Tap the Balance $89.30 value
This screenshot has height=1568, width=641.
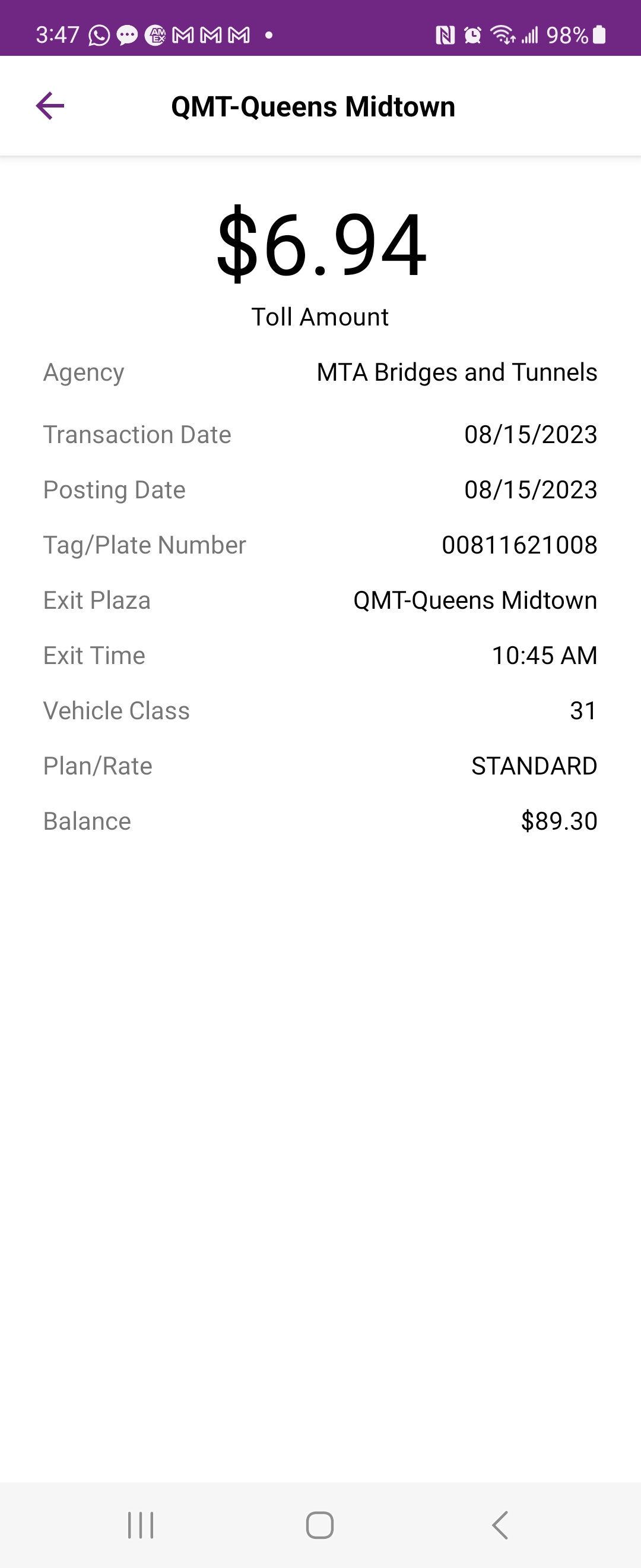click(x=559, y=821)
